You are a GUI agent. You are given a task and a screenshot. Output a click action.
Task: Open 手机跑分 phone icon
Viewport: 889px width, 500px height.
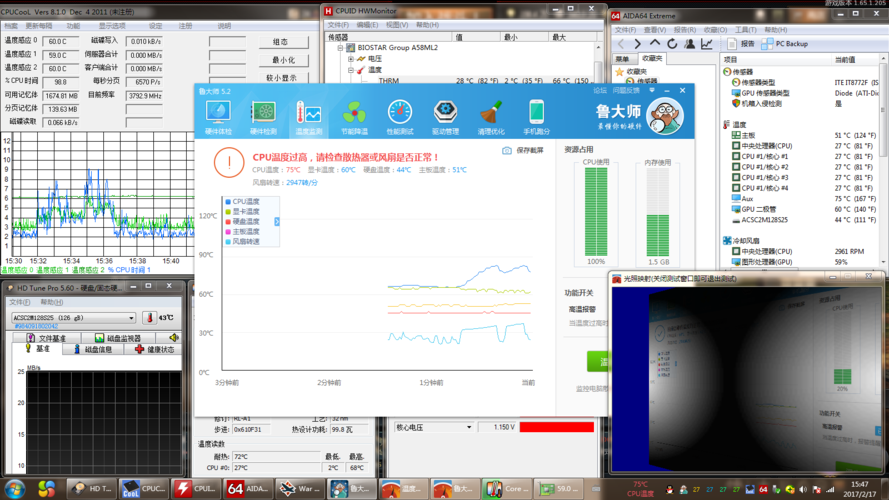click(536, 117)
